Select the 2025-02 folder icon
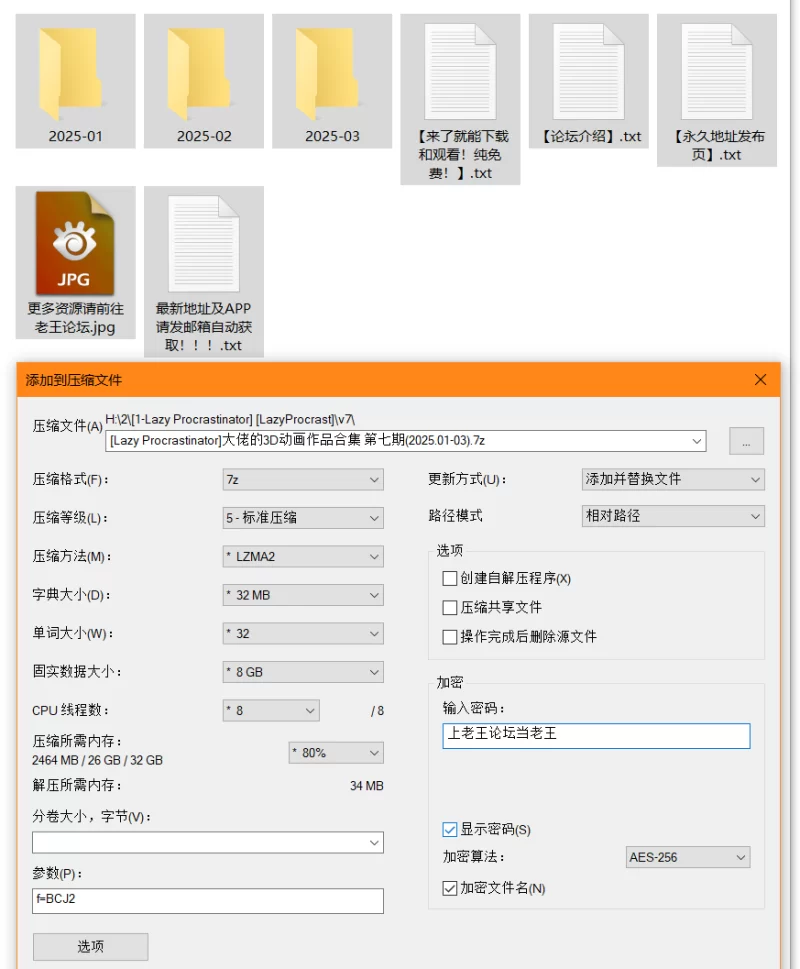This screenshot has height=969, width=800. coord(200,74)
